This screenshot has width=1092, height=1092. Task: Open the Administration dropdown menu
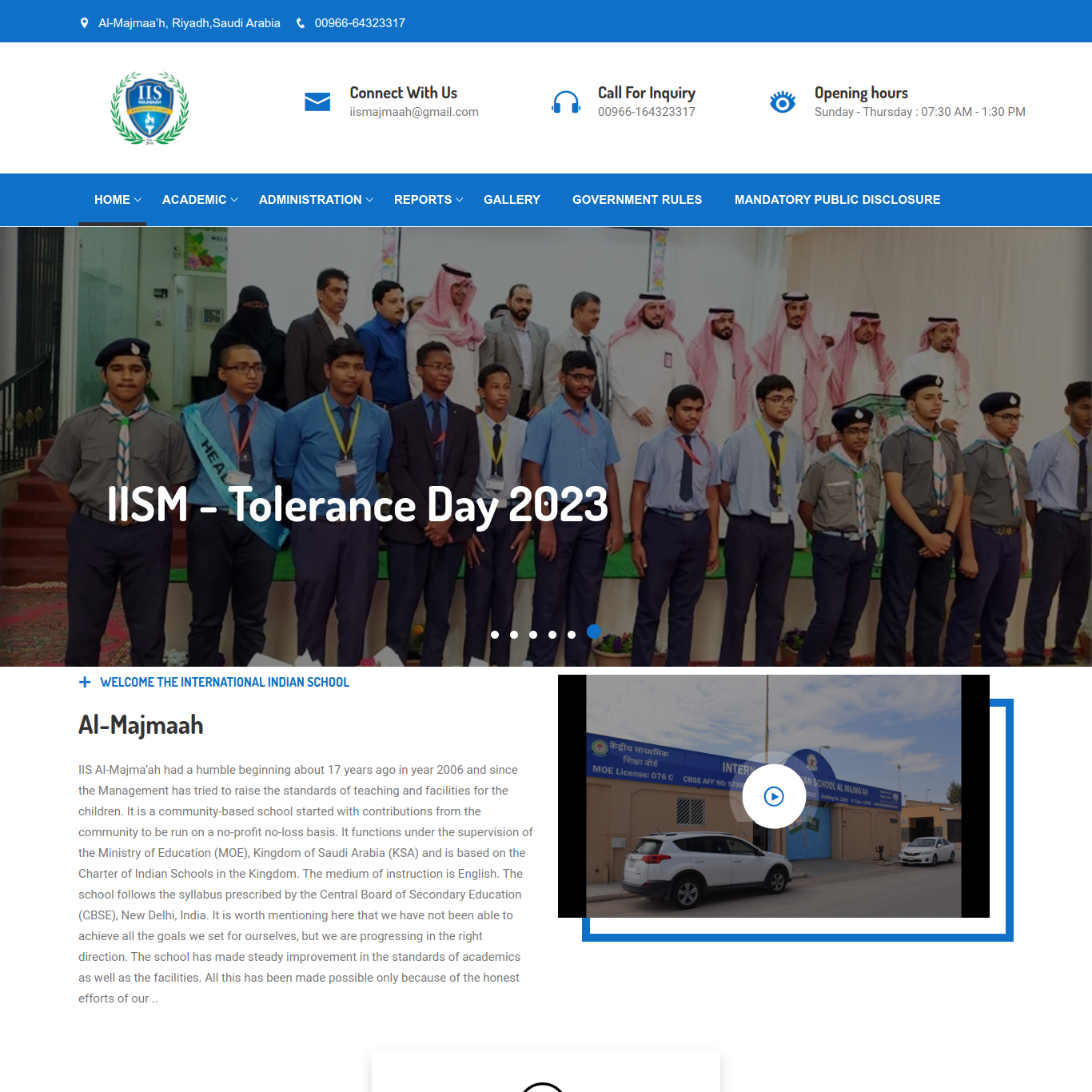[x=316, y=200]
